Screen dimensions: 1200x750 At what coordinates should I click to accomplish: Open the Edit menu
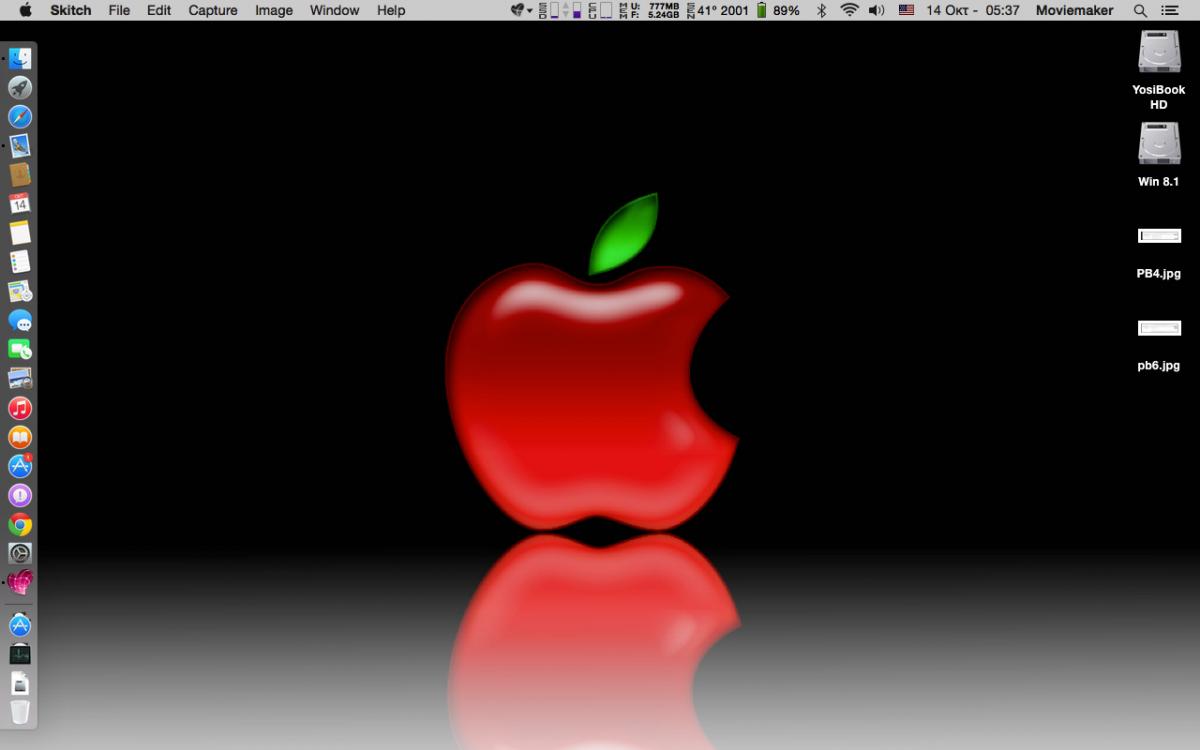[x=159, y=10]
